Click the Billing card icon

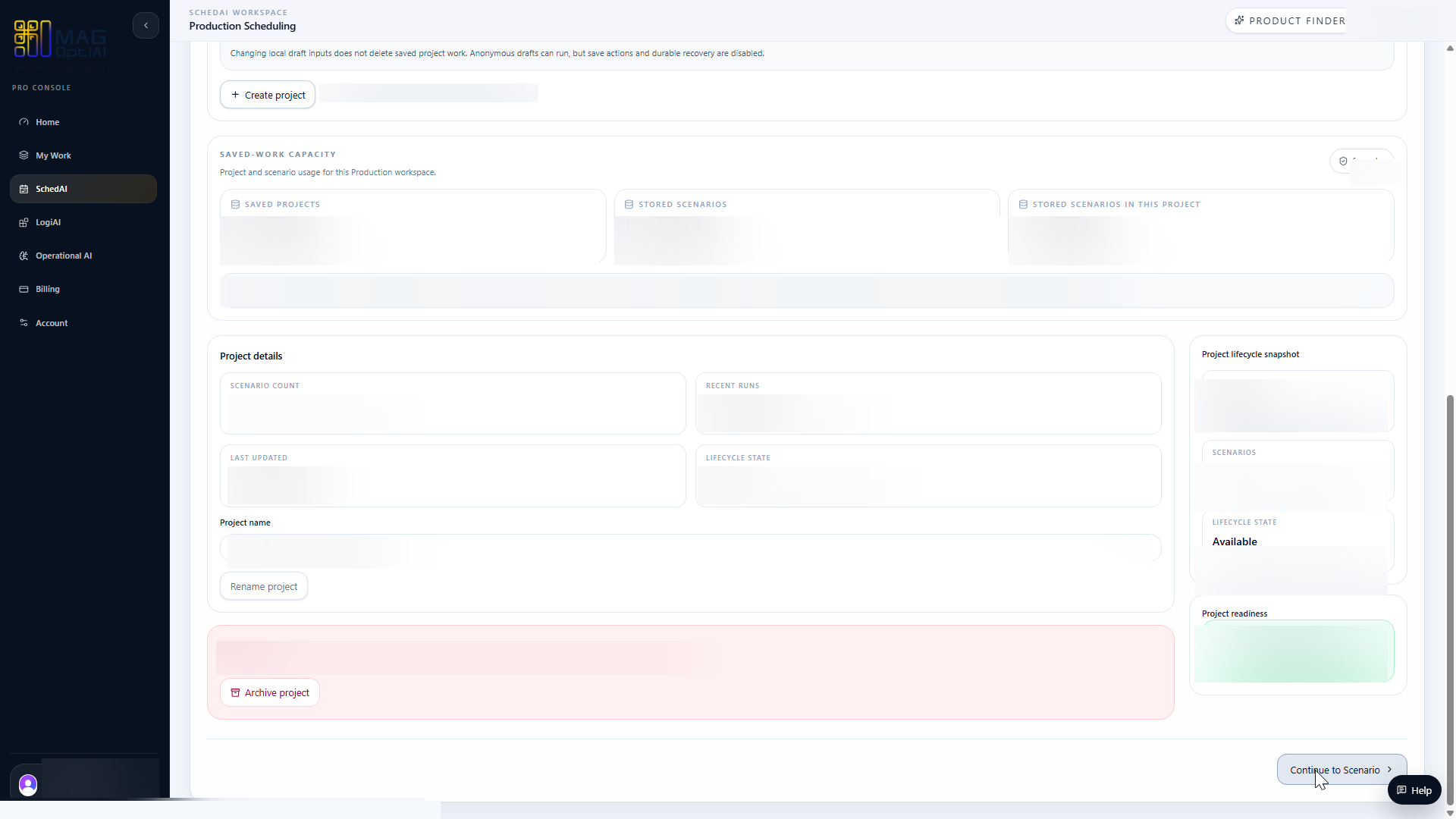24,289
